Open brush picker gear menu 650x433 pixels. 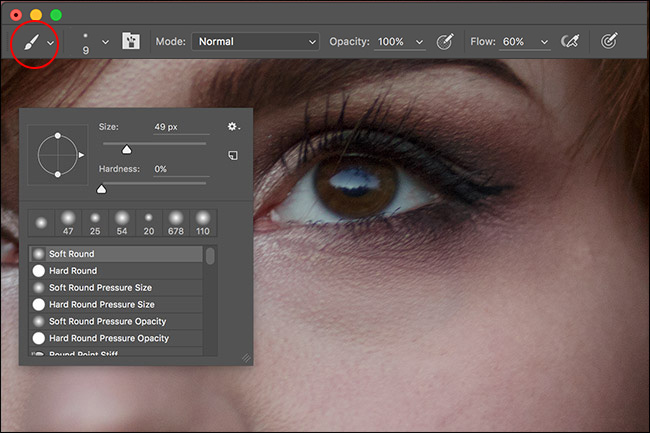point(233,126)
